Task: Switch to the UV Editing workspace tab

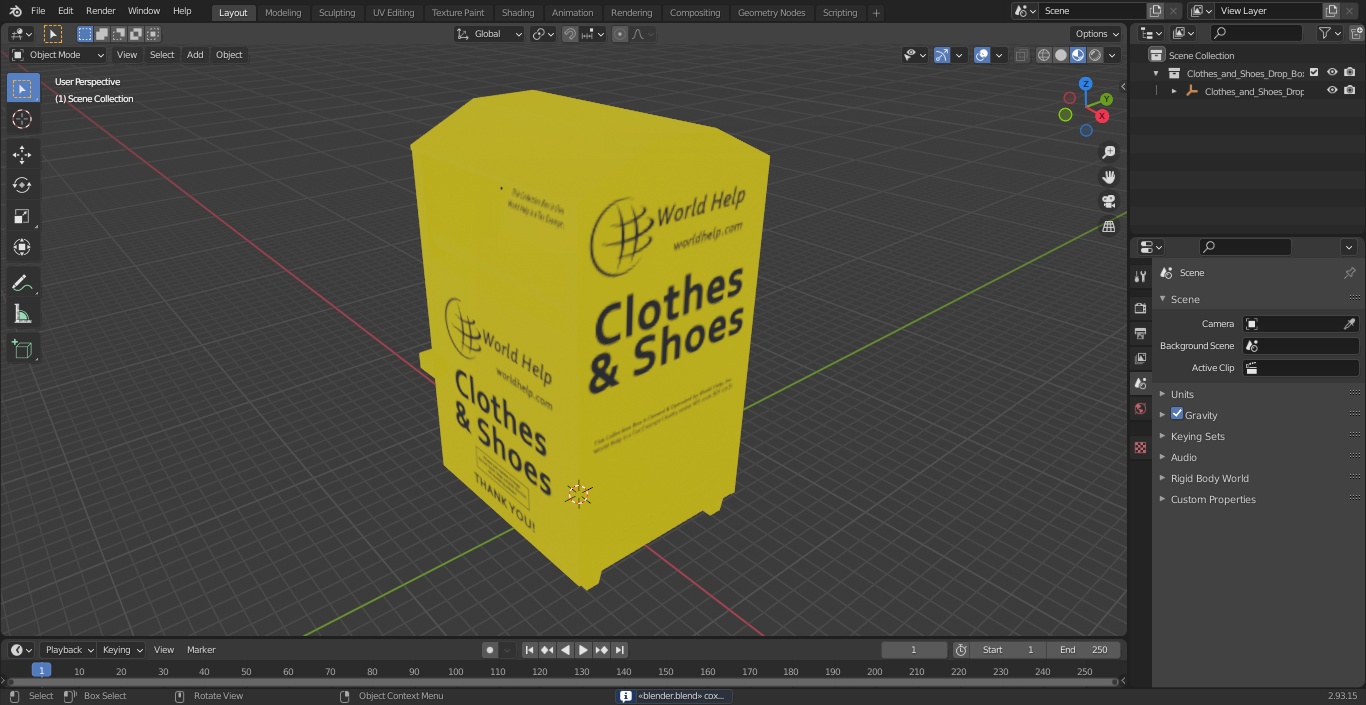Action: pyautogui.click(x=393, y=13)
